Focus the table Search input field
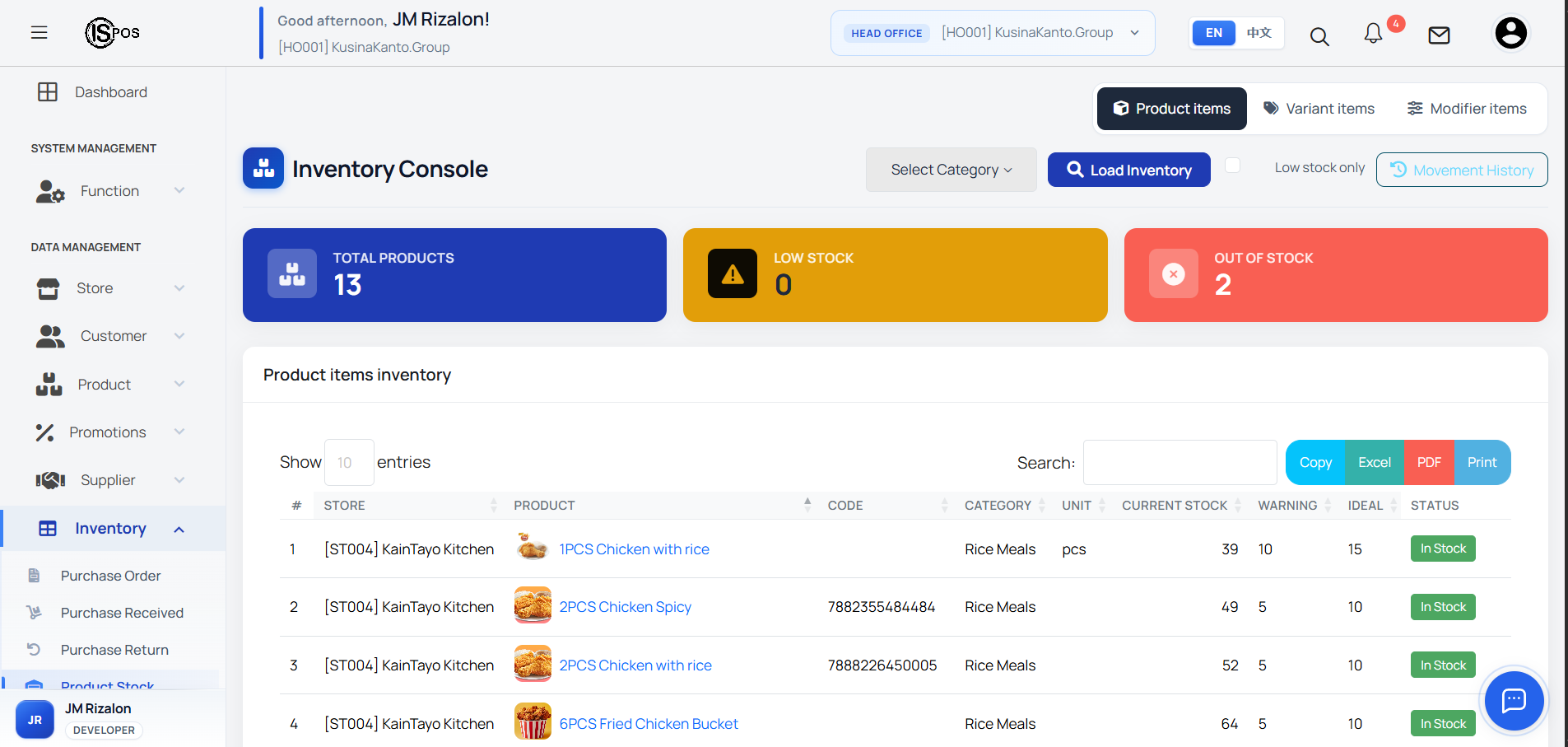This screenshot has width=1568, height=747. point(1179,462)
